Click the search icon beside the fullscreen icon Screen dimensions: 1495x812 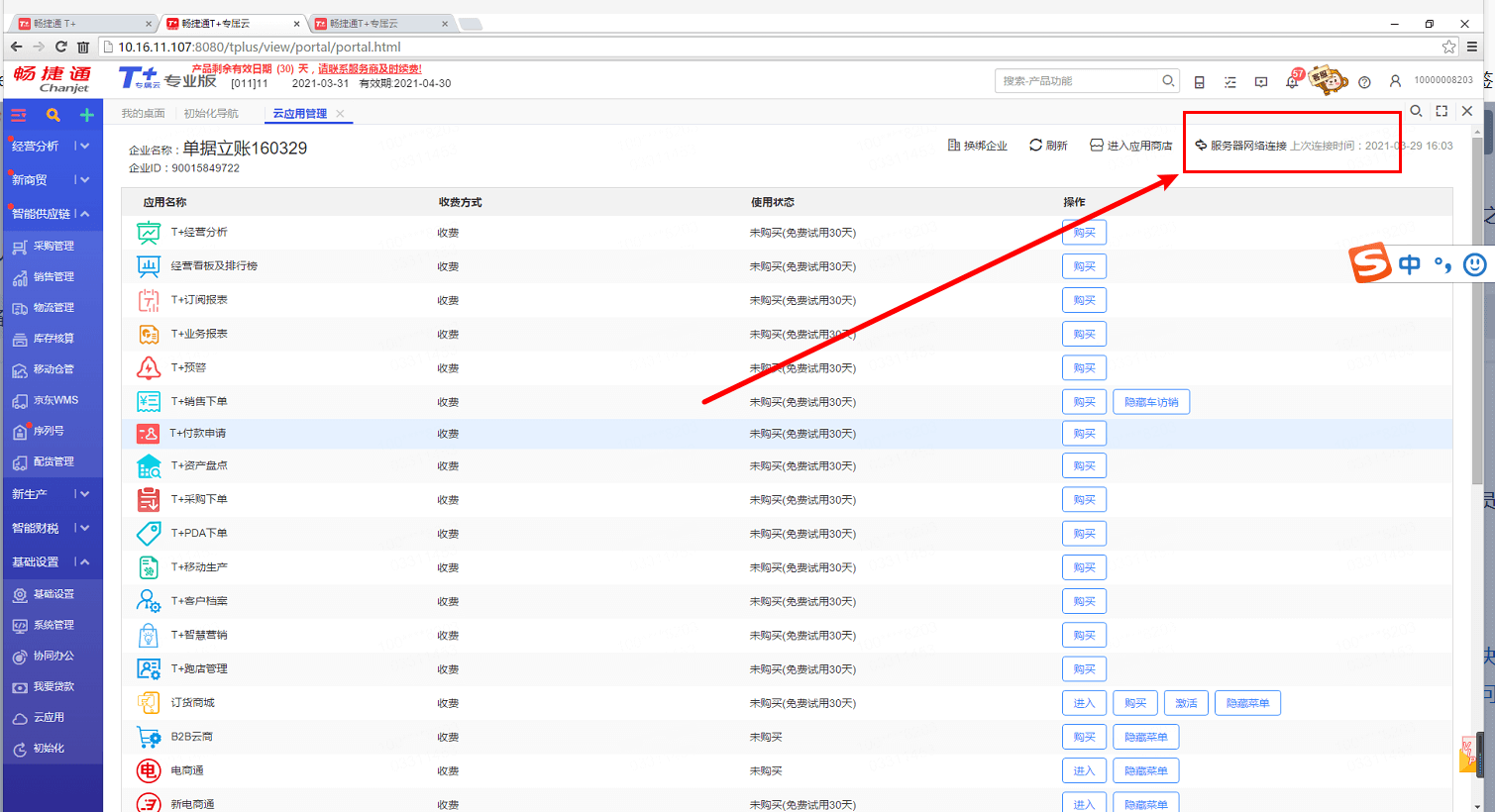1417,111
